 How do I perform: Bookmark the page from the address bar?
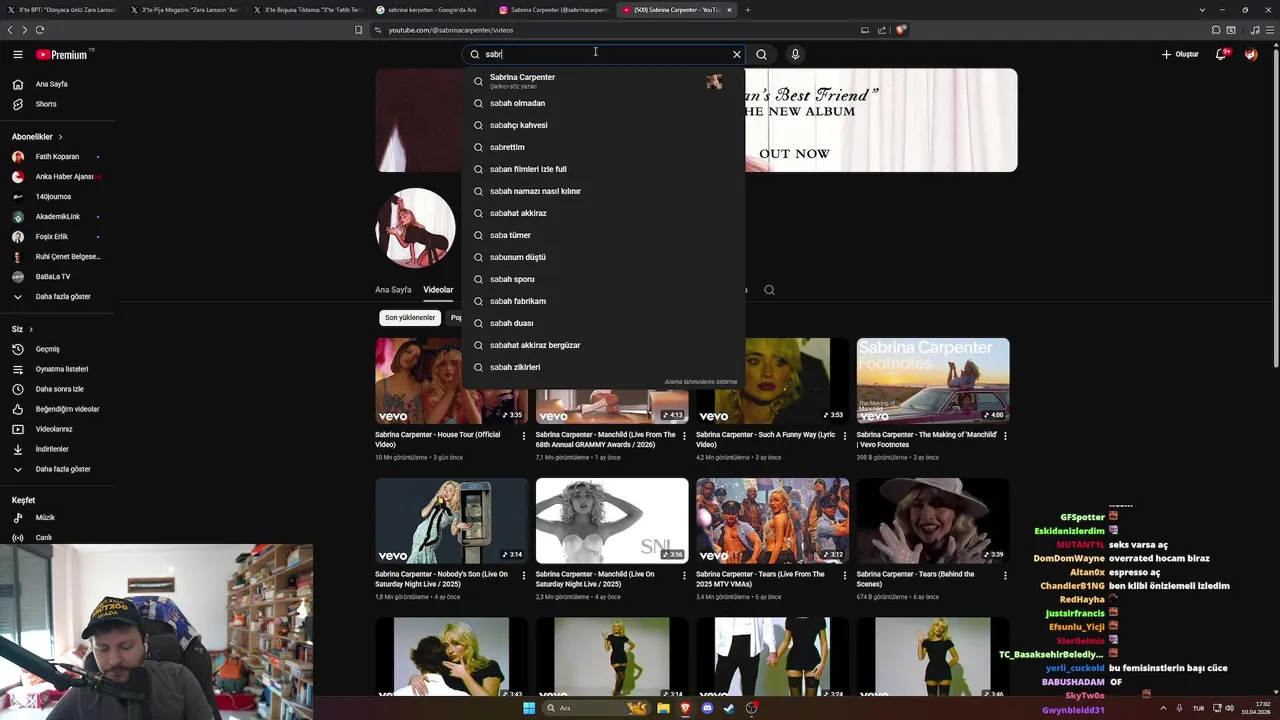coord(358,30)
